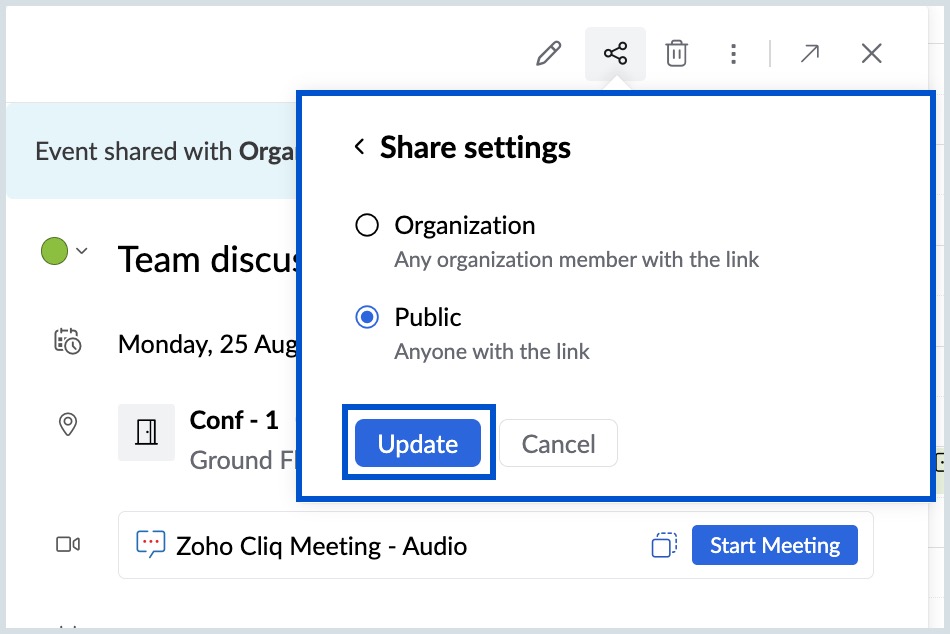
Task: Click the video camera icon
Action: (67, 545)
